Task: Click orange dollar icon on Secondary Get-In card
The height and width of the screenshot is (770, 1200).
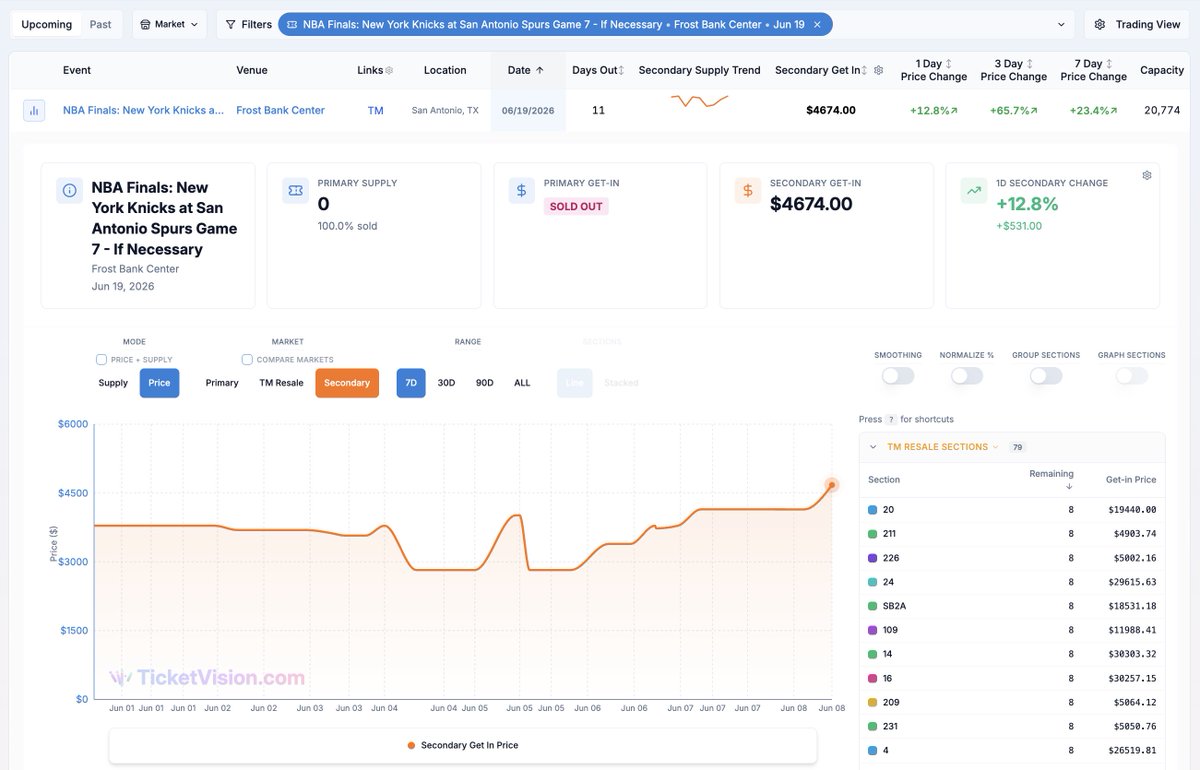Action: pyautogui.click(x=747, y=190)
